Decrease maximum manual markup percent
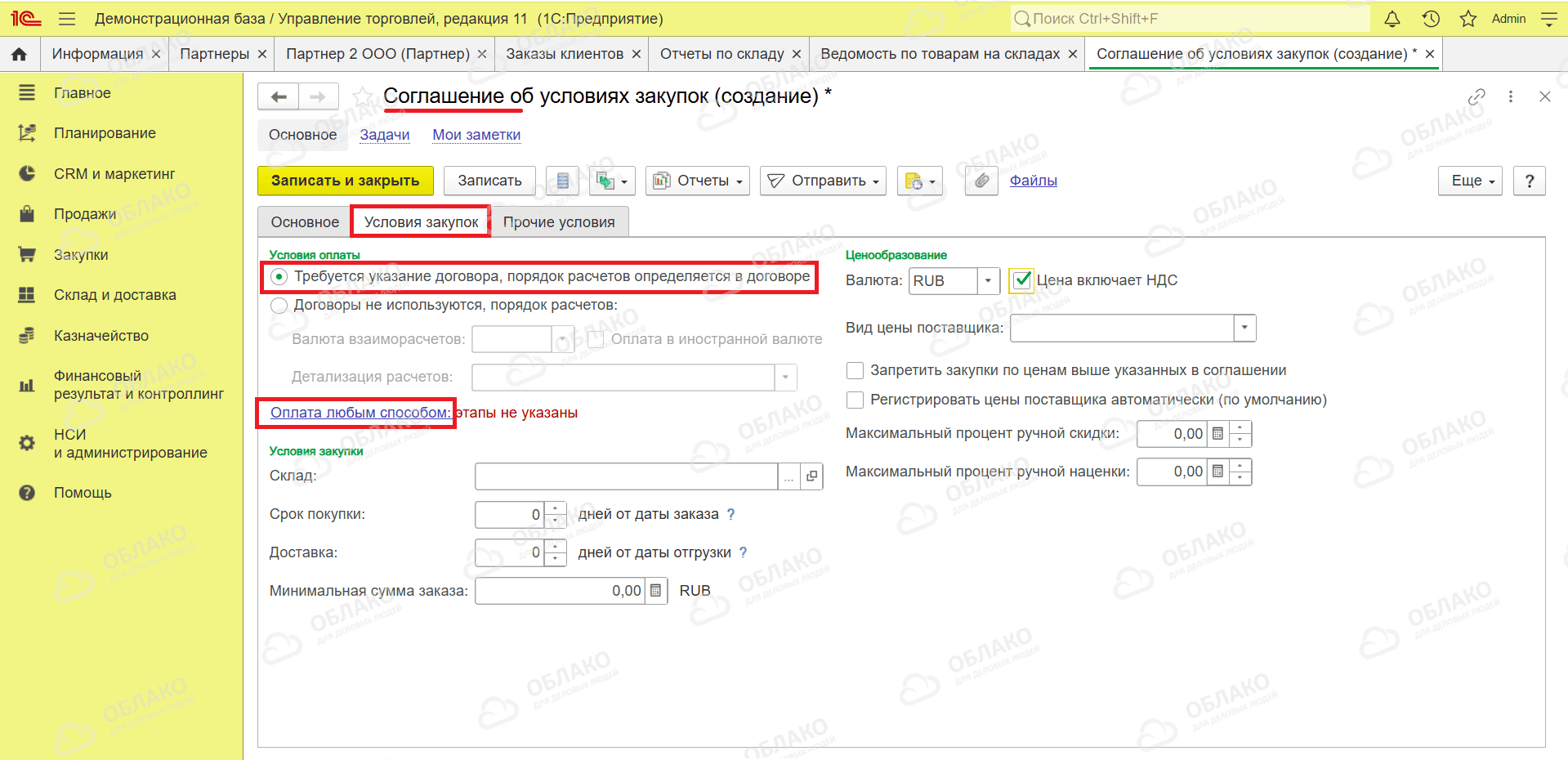Image resolution: width=1568 pixels, height=760 pixels. coord(1240,478)
